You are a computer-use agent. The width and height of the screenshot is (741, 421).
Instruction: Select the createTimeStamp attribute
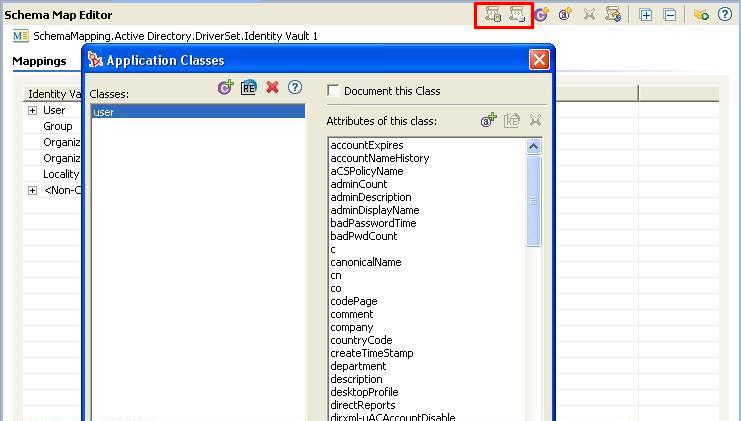pos(371,353)
